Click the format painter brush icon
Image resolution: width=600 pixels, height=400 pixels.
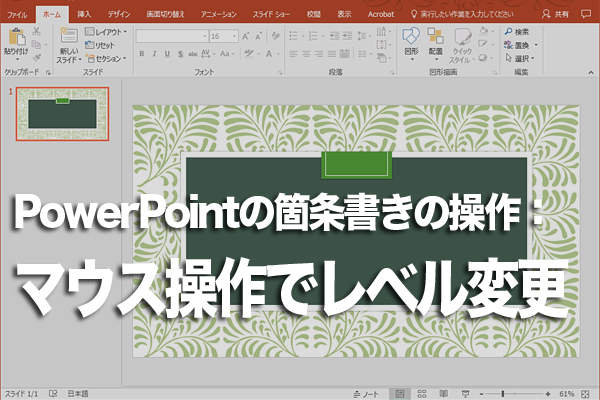coord(37,58)
